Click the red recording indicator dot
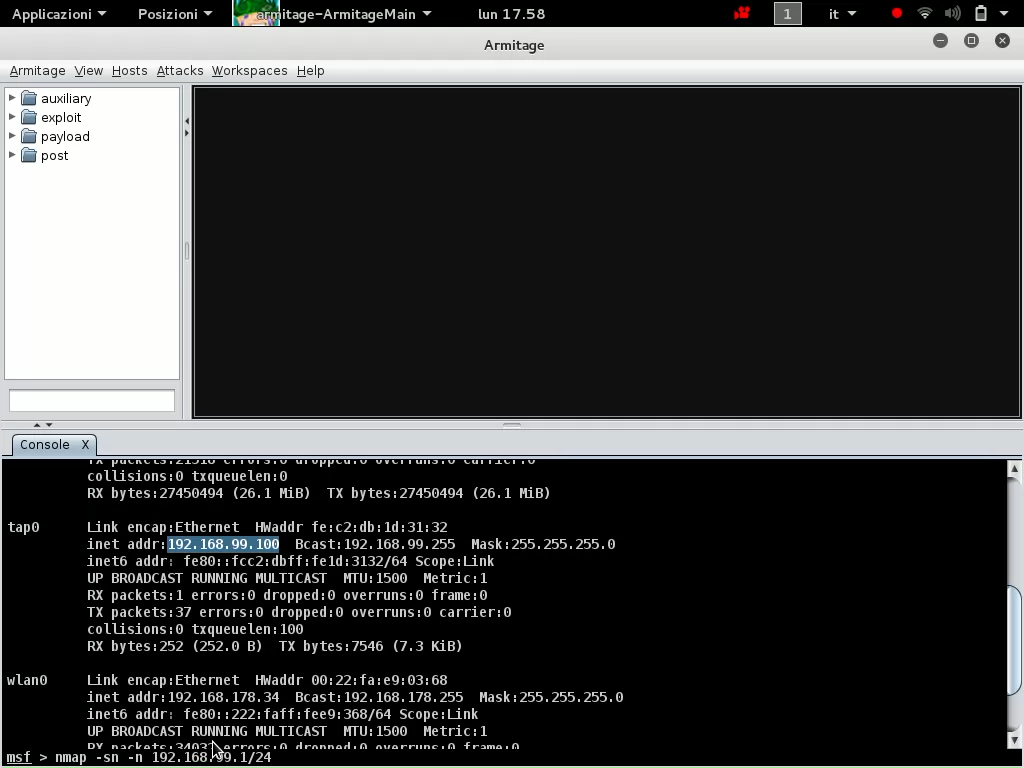Viewport: 1024px width, 768px height. (x=897, y=14)
